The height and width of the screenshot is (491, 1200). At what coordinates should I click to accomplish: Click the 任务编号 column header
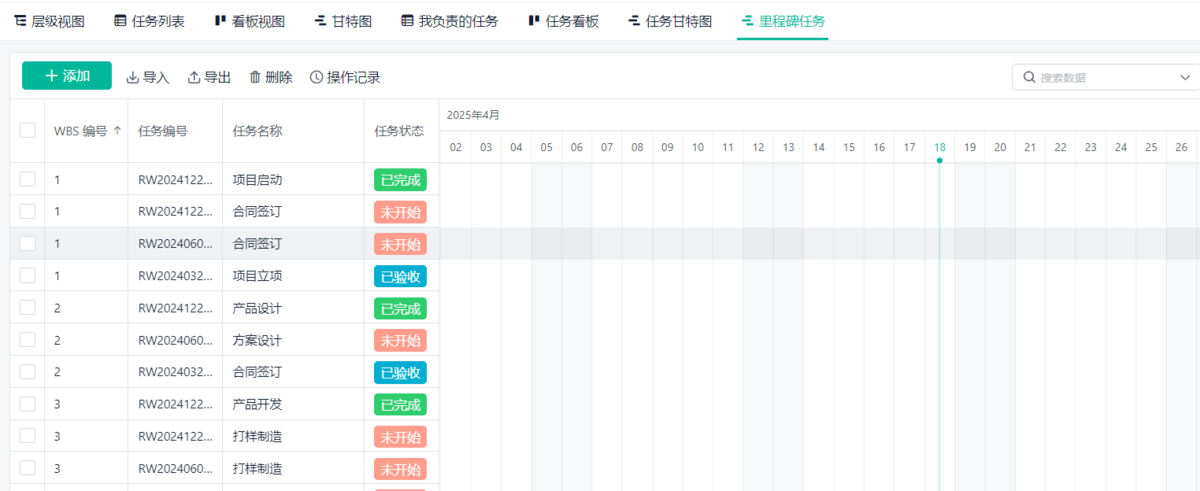[163, 130]
